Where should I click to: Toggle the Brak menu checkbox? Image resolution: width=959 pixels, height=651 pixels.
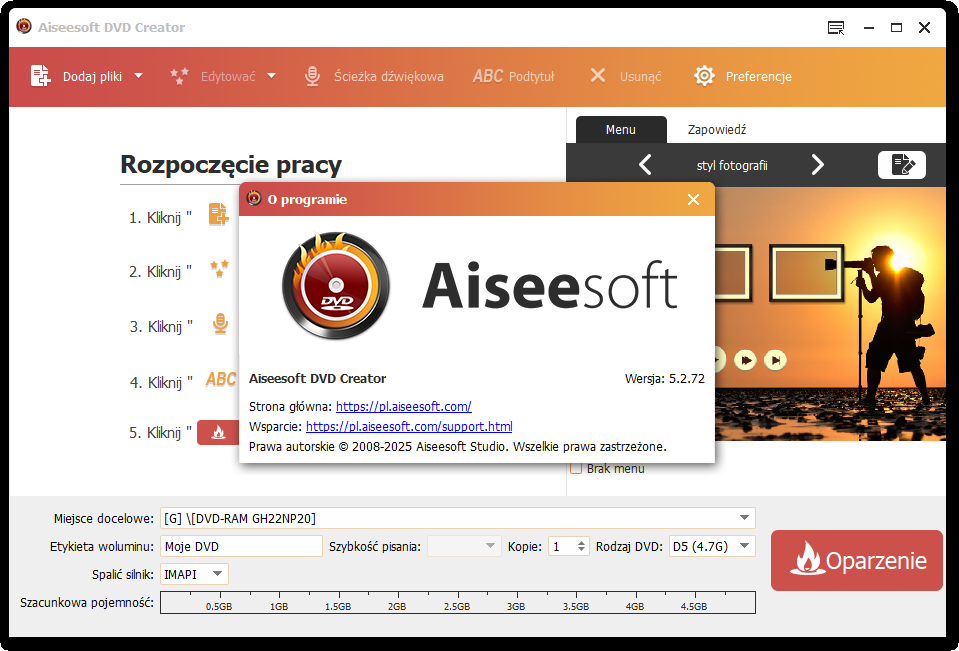(x=576, y=469)
